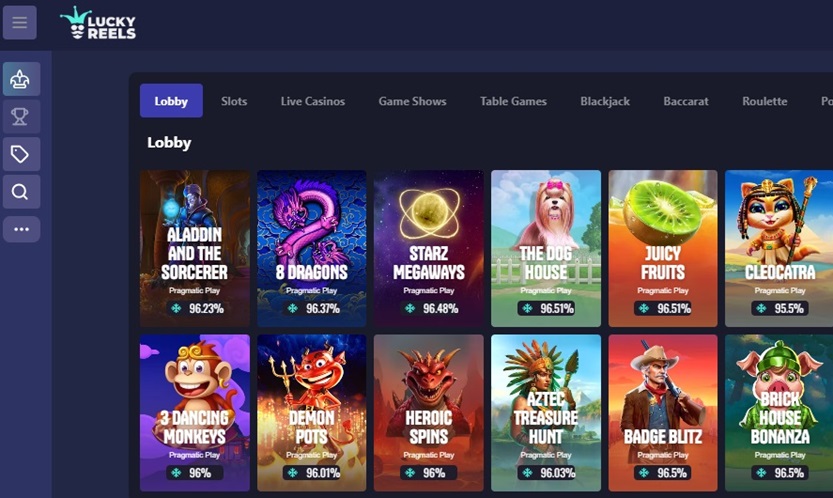Open Aladdin and the Sorcerer game
This screenshot has width=833, height=498.
click(194, 248)
